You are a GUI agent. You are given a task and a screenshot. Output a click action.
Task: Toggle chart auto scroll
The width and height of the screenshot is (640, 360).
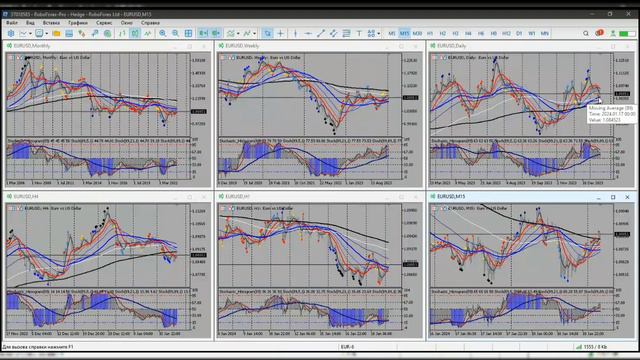point(203,33)
